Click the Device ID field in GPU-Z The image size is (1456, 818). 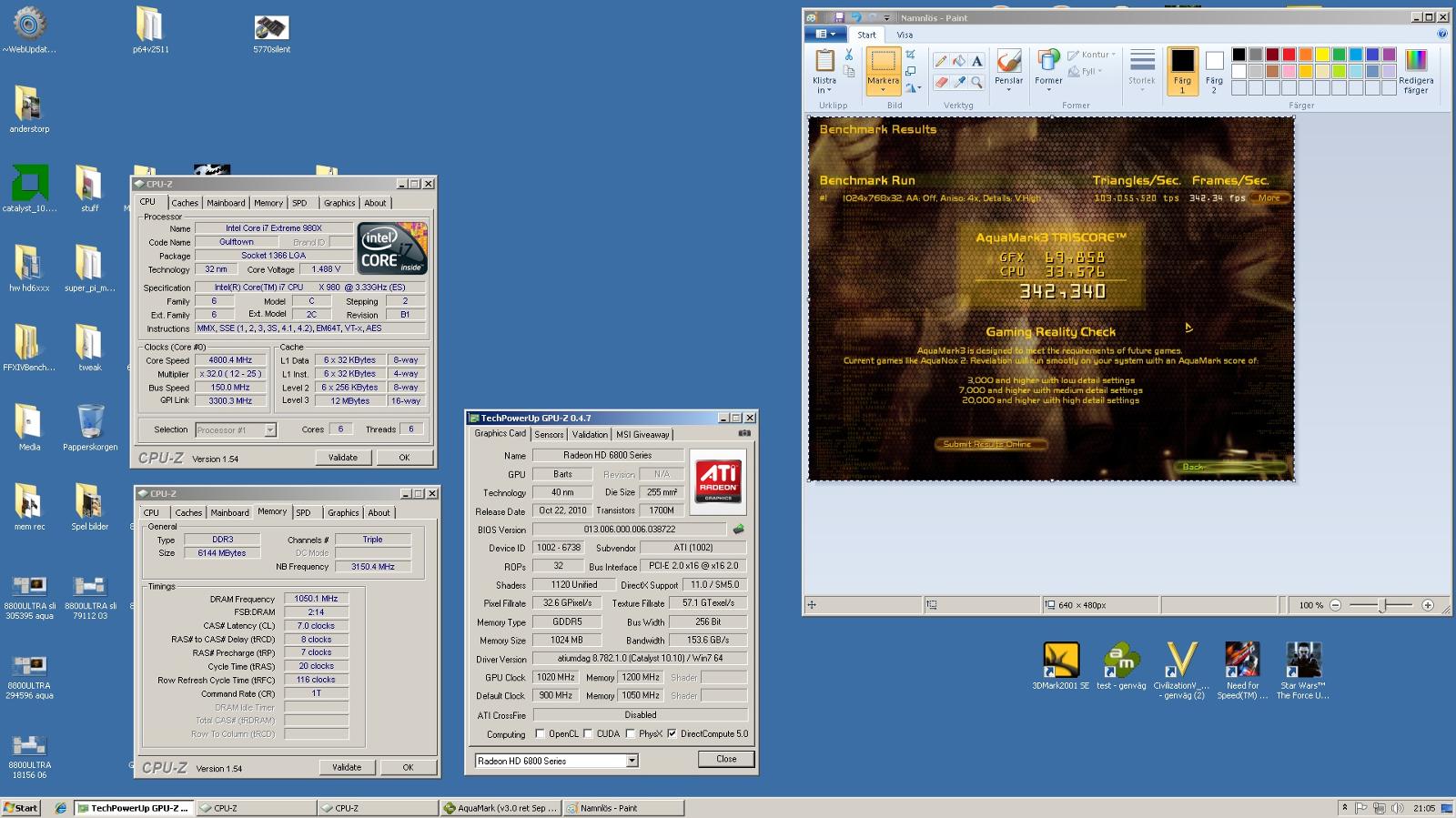560,548
